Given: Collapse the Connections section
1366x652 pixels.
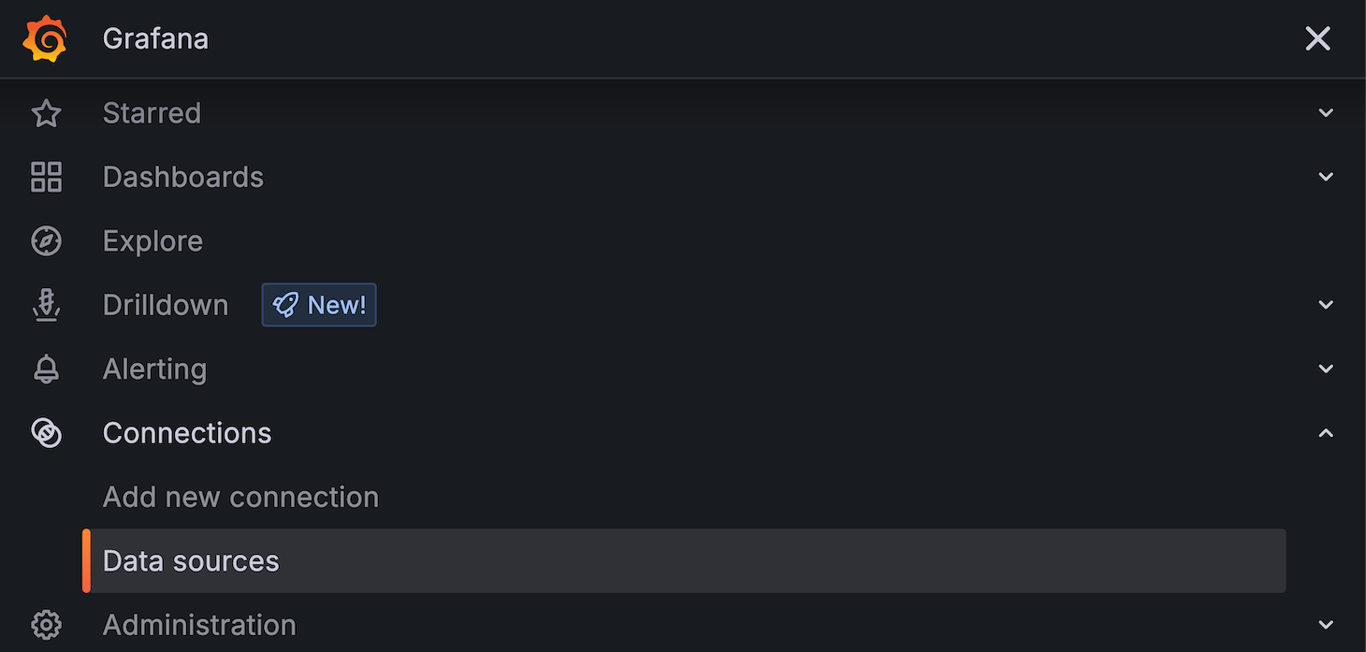Looking at the screenshot, I should pyautogui.click(x=1326, y=433).
